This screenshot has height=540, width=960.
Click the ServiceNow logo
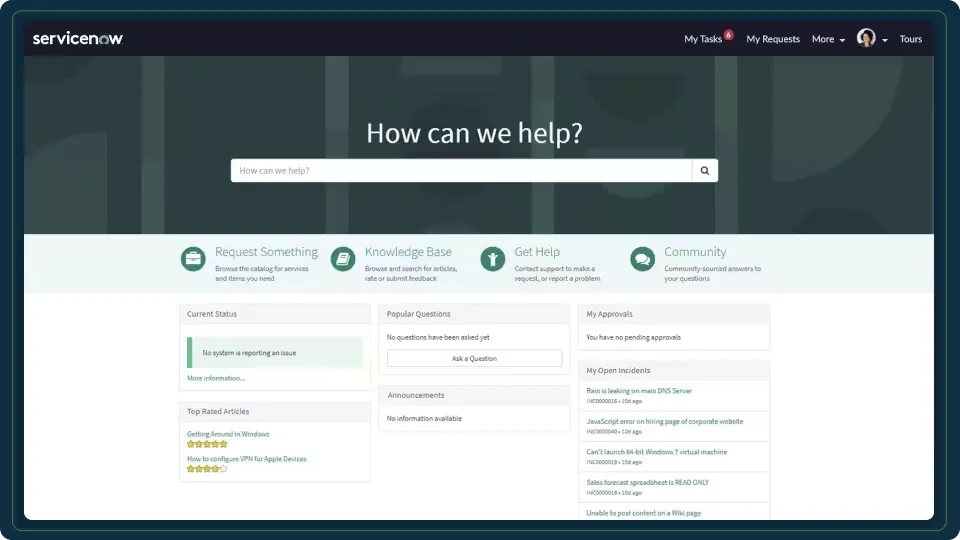(x=78, y=39)
